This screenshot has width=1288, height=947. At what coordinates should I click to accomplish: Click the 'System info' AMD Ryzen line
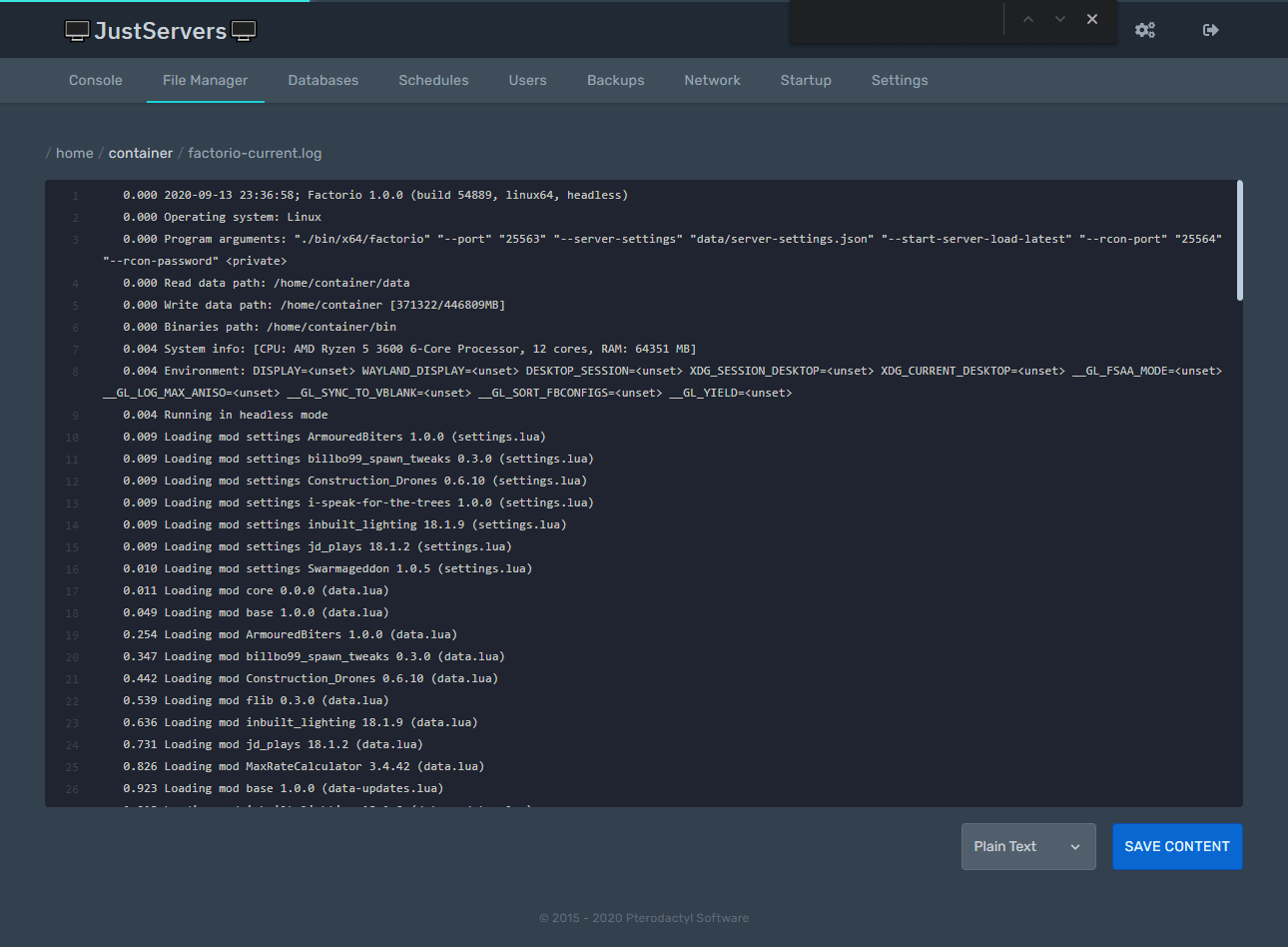pos(409,349)
